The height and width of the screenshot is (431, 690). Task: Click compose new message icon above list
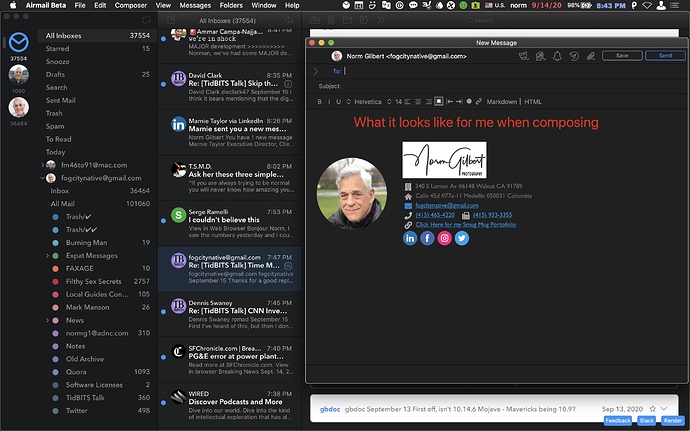171,20
